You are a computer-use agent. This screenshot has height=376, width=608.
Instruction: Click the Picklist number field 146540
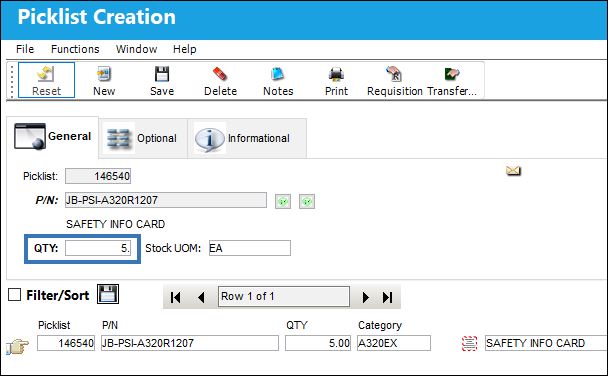(98, 176)
